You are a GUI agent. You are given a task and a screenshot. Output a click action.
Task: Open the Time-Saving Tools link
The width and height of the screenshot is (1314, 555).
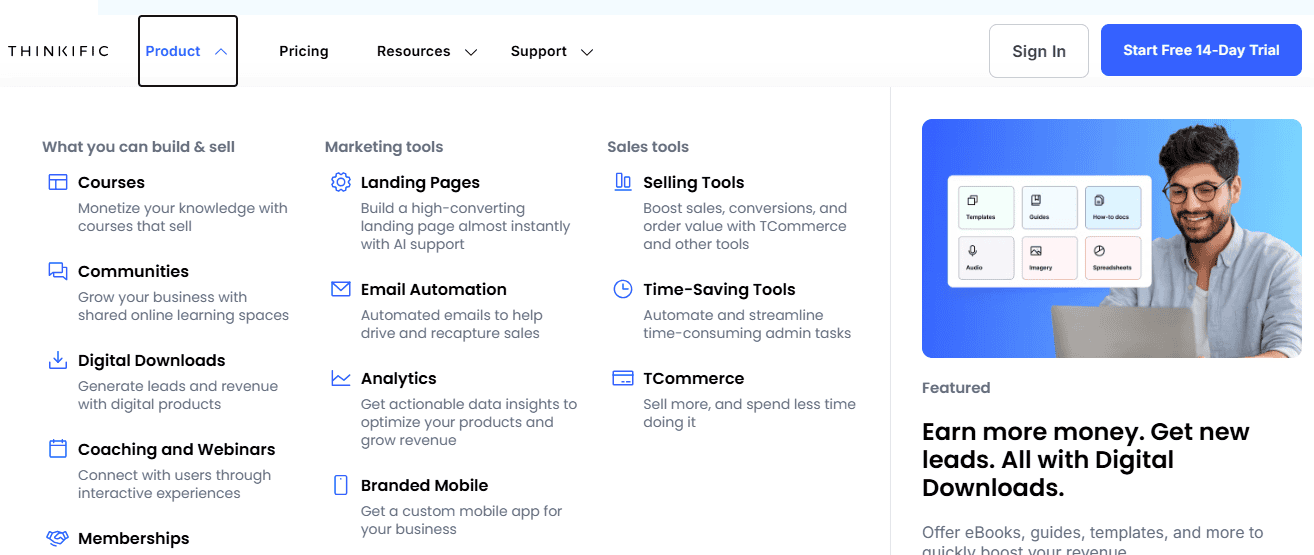click(x=719, y=289)
